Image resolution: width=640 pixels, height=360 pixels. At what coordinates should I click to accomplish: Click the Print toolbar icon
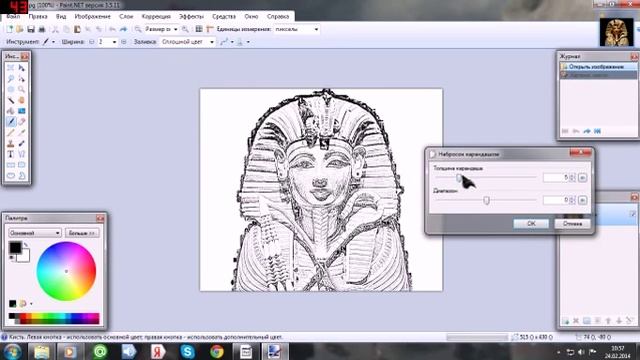(x=42, y=29)
